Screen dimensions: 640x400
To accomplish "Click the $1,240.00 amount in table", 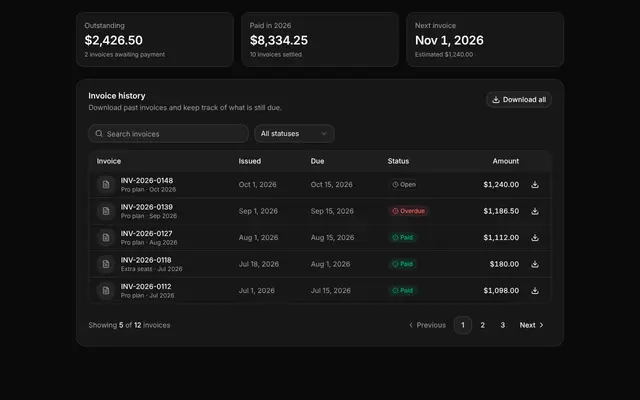I will click(501, 184).
